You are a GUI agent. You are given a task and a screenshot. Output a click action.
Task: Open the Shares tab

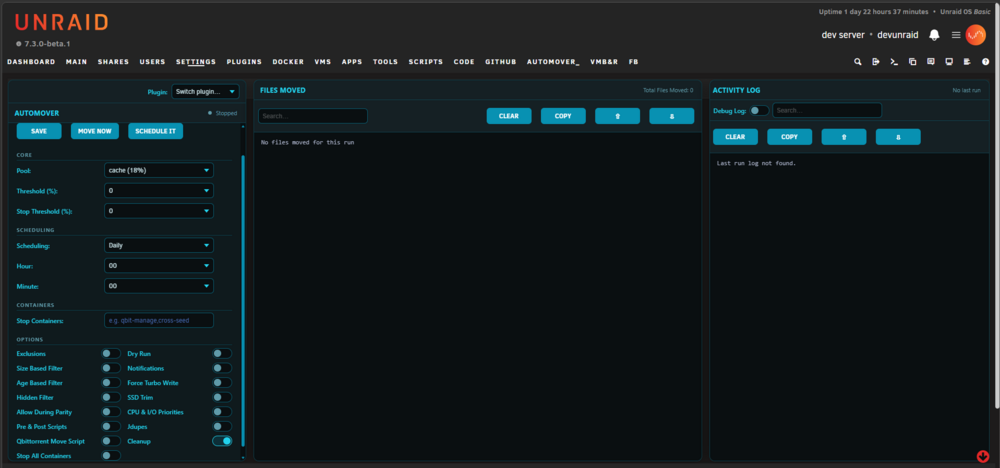point(114,62)
